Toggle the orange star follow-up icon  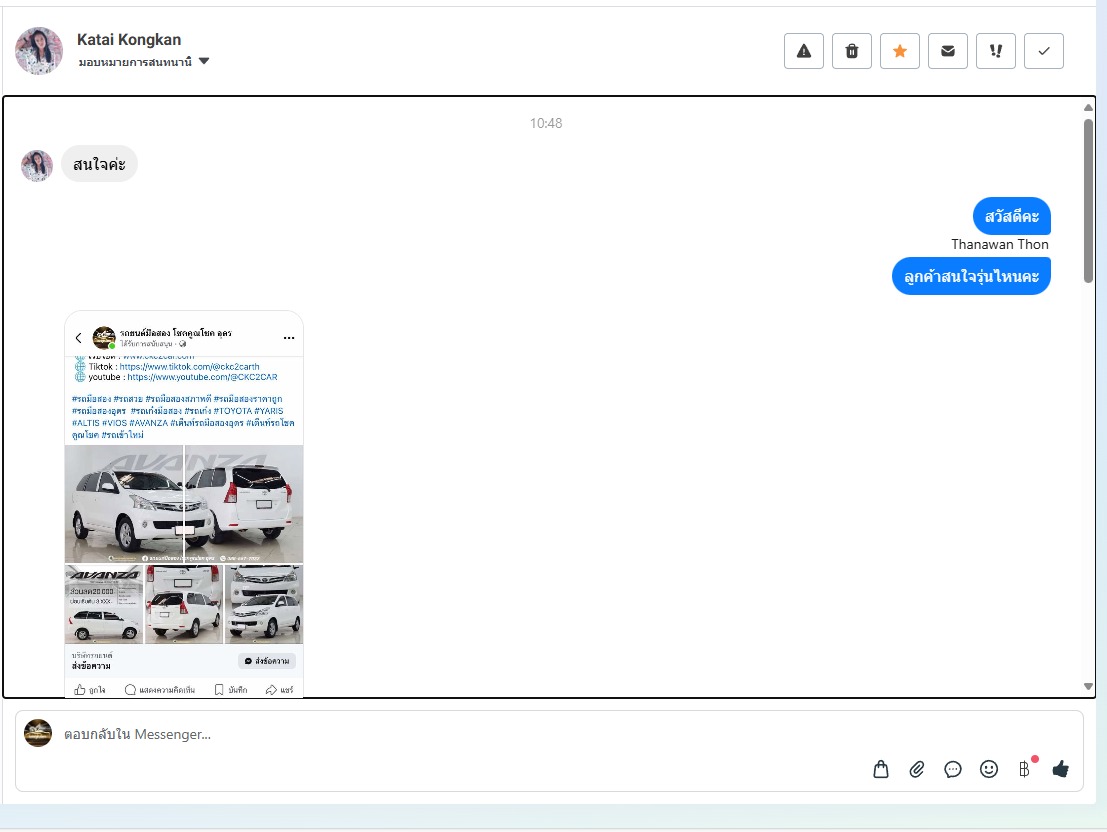click(899, 51)
